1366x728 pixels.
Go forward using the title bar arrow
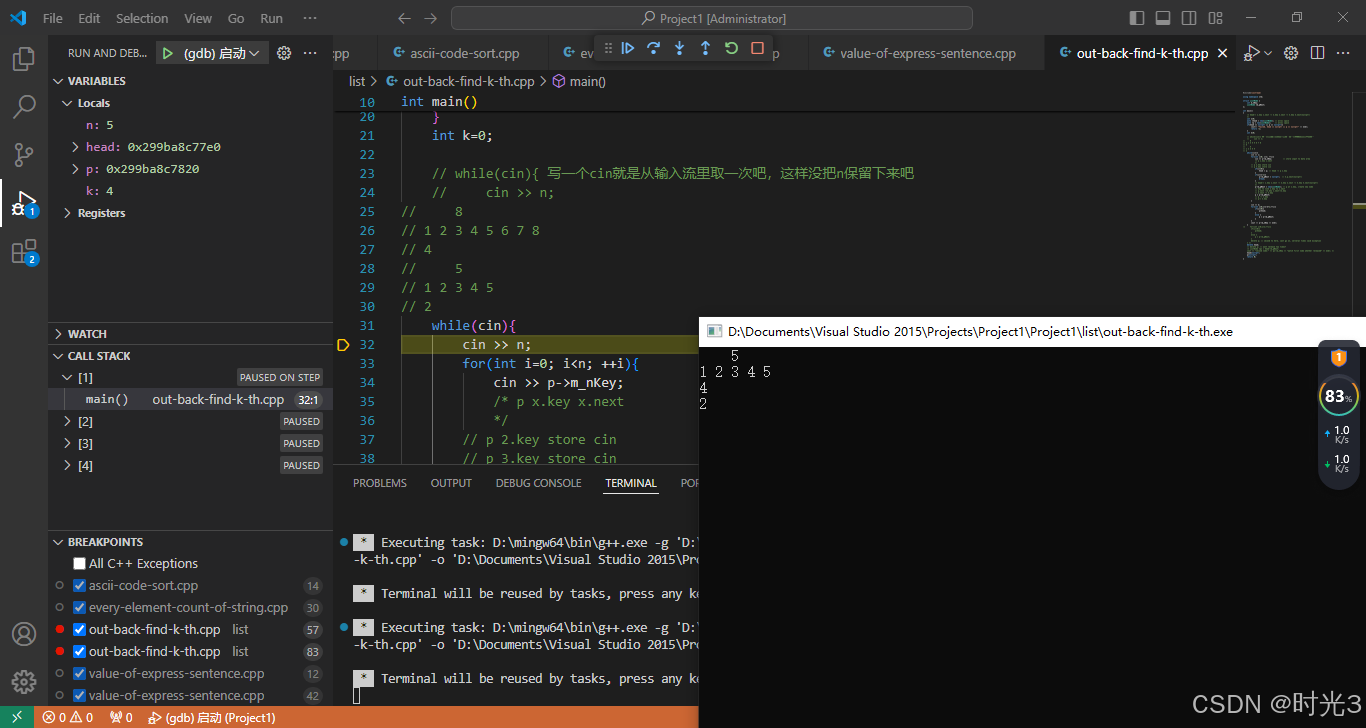coord(430,18)
